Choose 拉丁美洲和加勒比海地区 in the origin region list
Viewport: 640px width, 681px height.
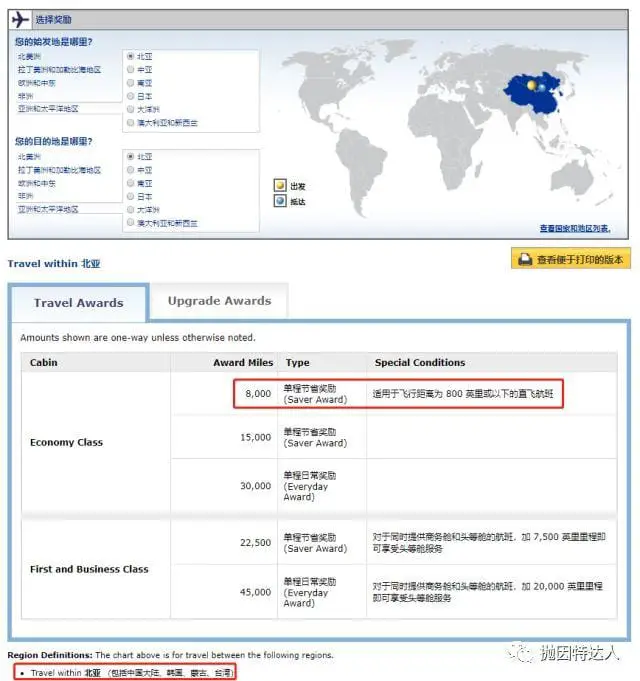point(59,69)
